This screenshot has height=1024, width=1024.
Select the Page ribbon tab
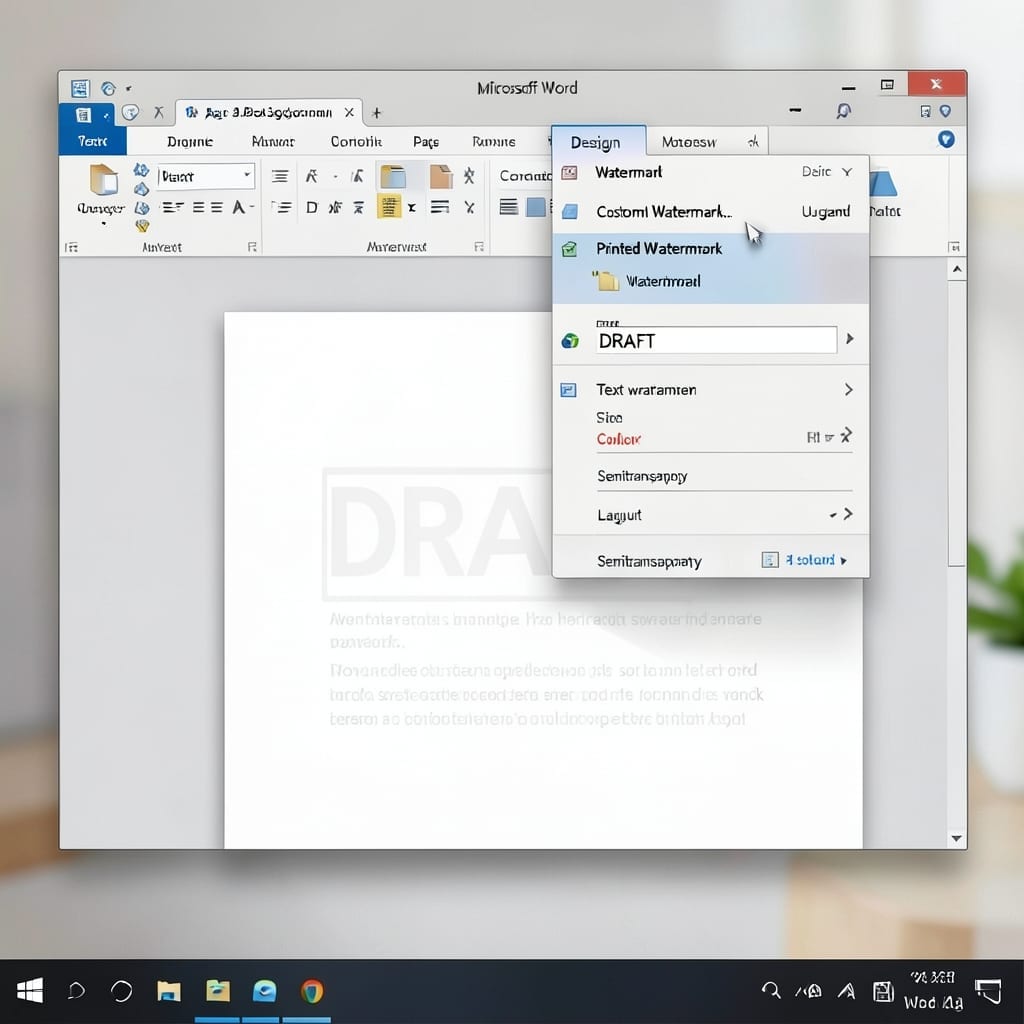pos(426,142)
